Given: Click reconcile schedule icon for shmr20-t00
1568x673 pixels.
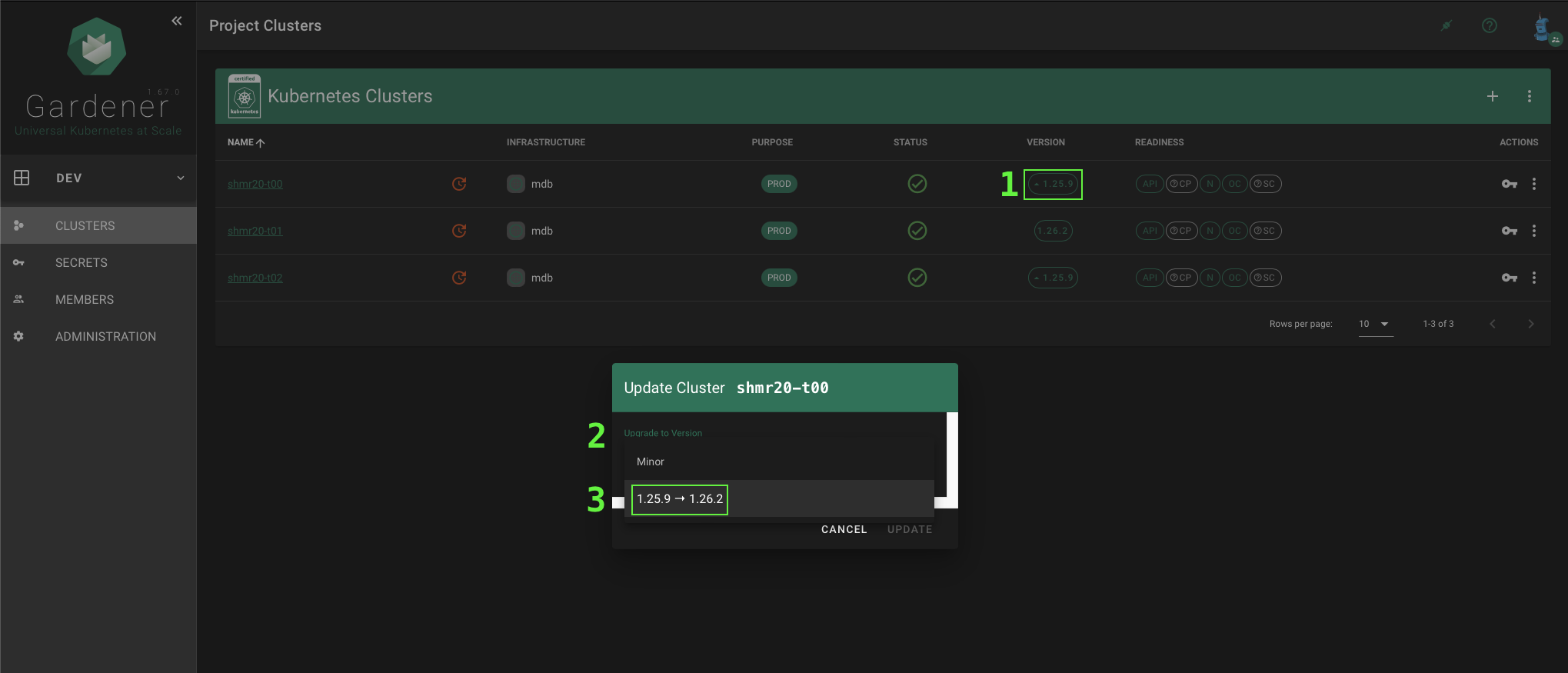Looking at the screenshot, I should (x=459, y=184).
